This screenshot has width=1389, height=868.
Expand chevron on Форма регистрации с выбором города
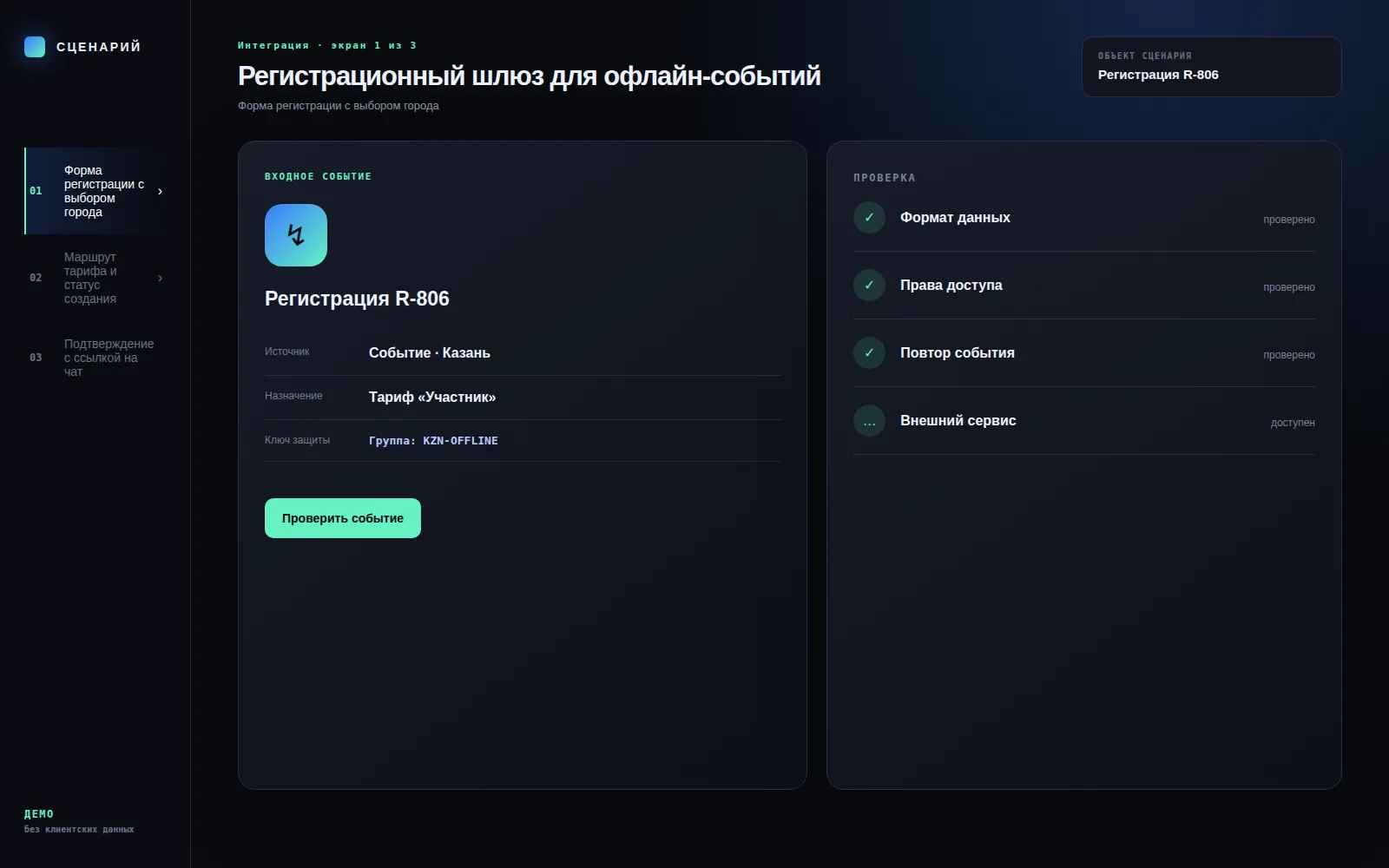(160, 191)
